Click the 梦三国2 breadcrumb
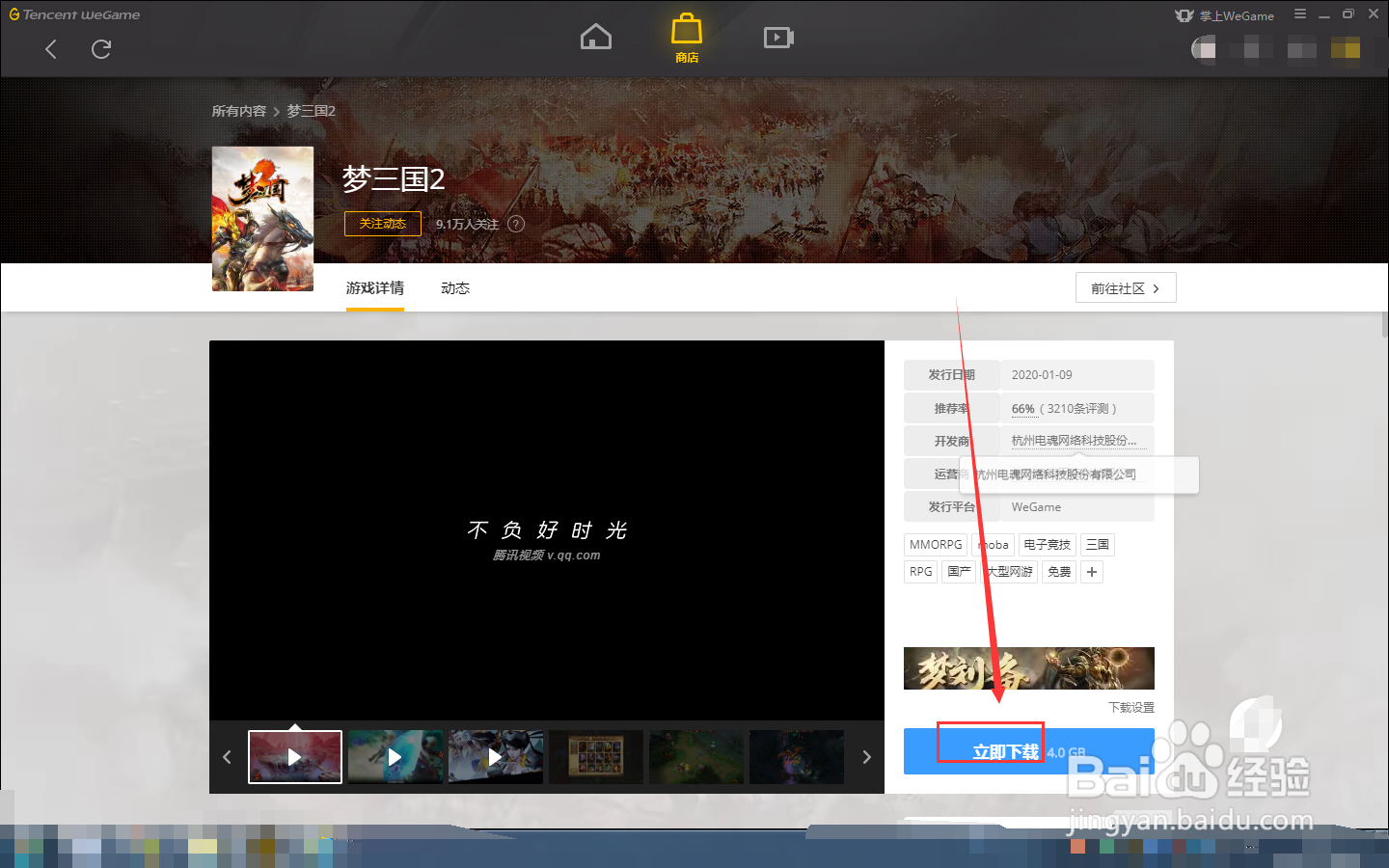This screenshot has width=1389, height=868. (311, 111)
